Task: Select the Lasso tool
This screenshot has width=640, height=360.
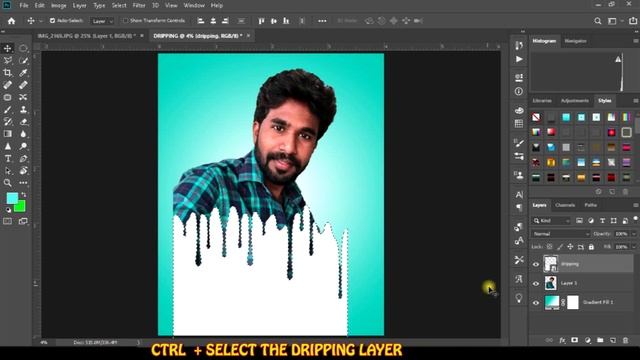Action: 7,60
